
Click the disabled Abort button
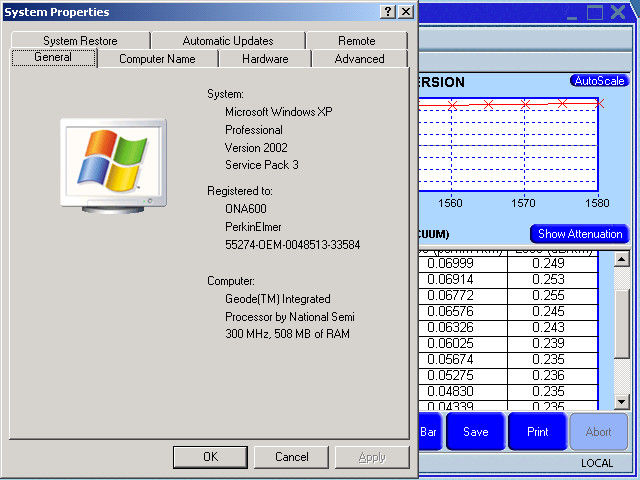[598, 431]
